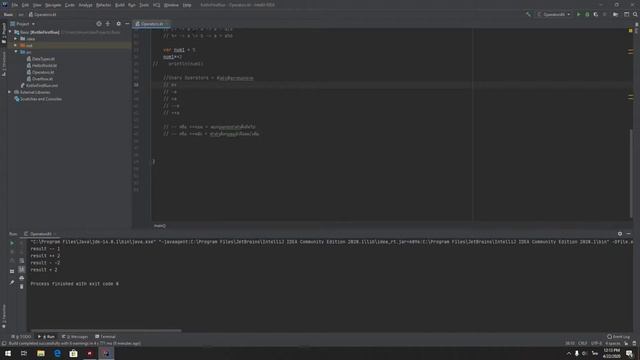Click the Debug bug icon in the top toolbar
Screen dimensions: 640x360
tap(587, 14)
